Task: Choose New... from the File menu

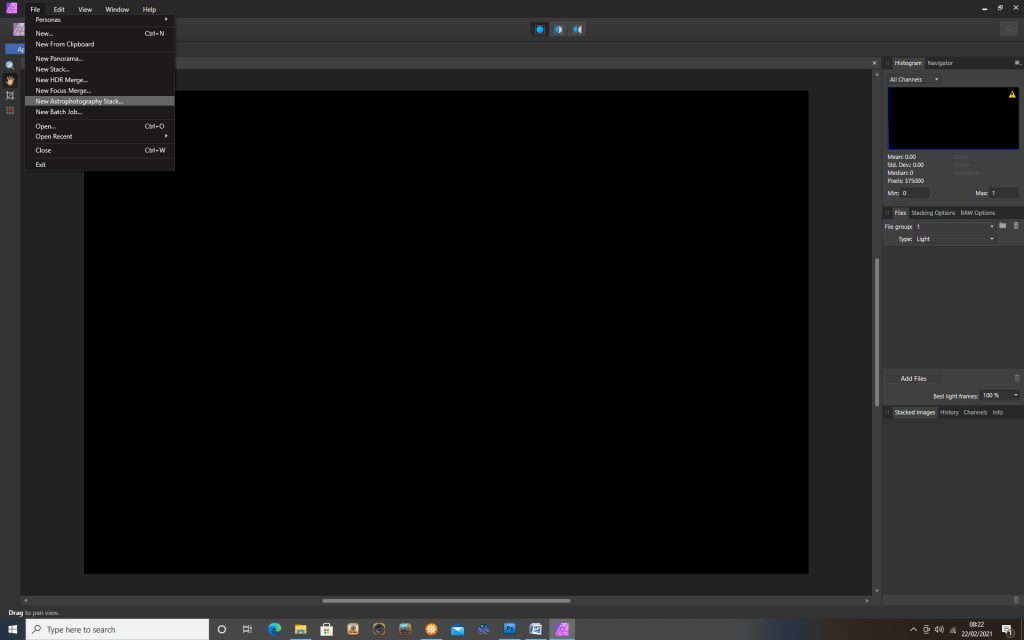Action: [x=100, y=33]
